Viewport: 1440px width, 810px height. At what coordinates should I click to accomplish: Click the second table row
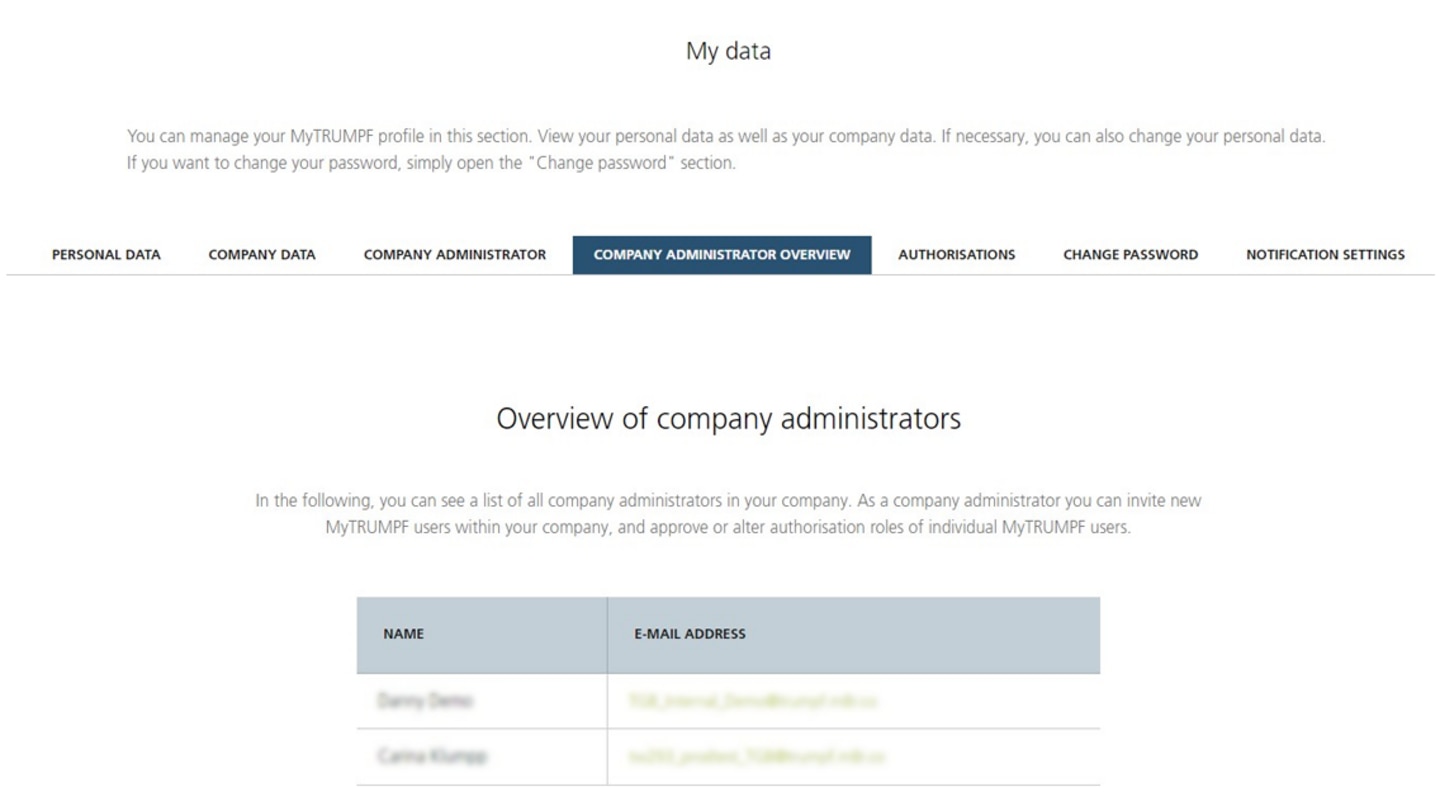coord(728,757)
